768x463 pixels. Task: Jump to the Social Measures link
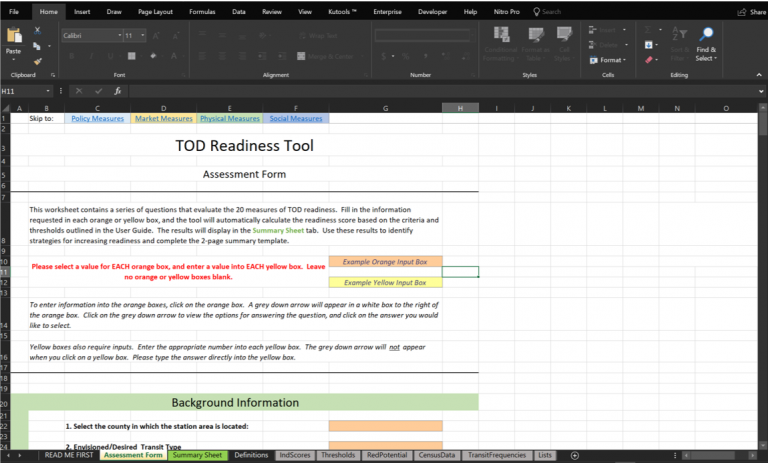coord(296,118)
